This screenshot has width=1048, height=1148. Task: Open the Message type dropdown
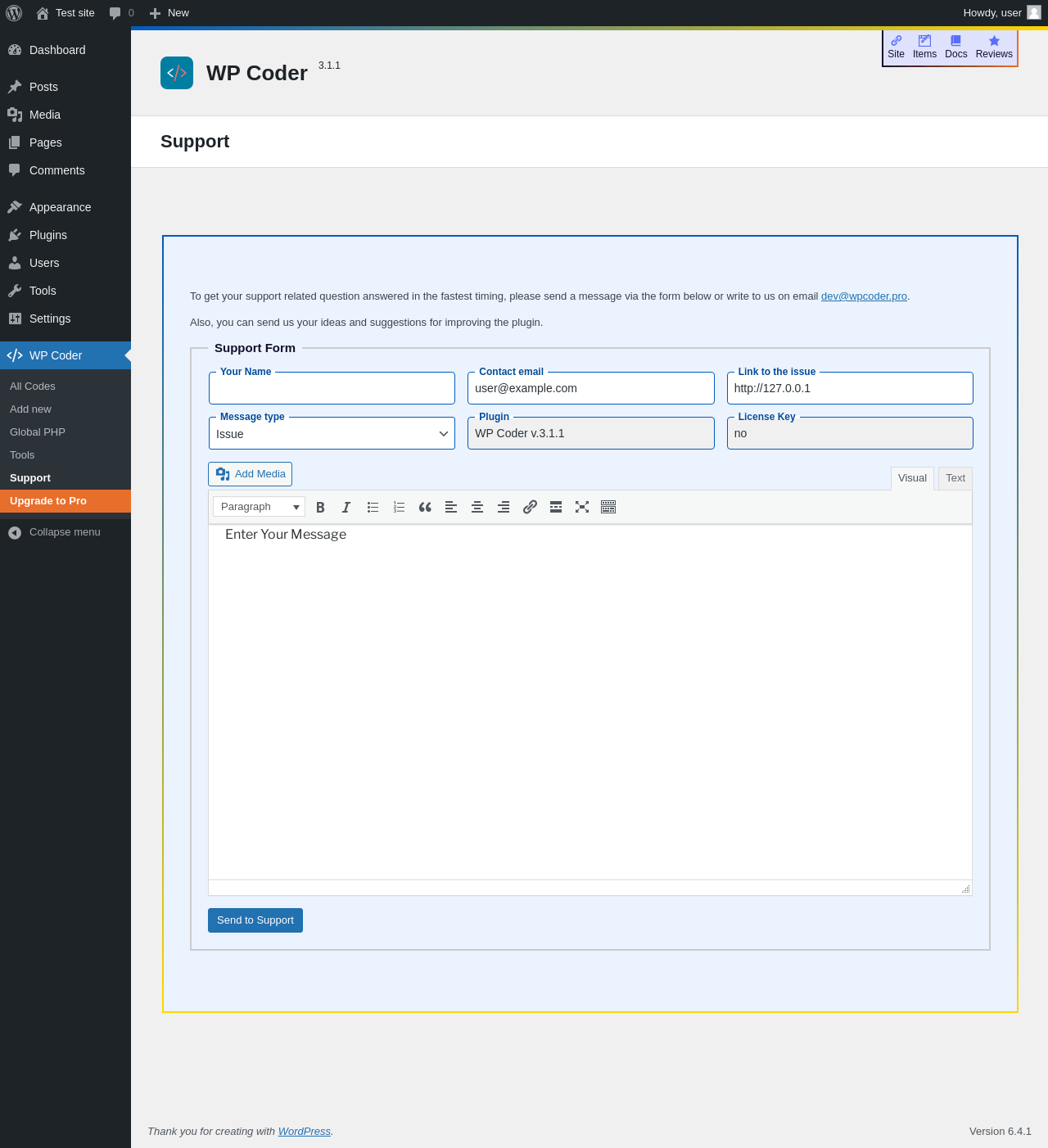tap(332, 434)
